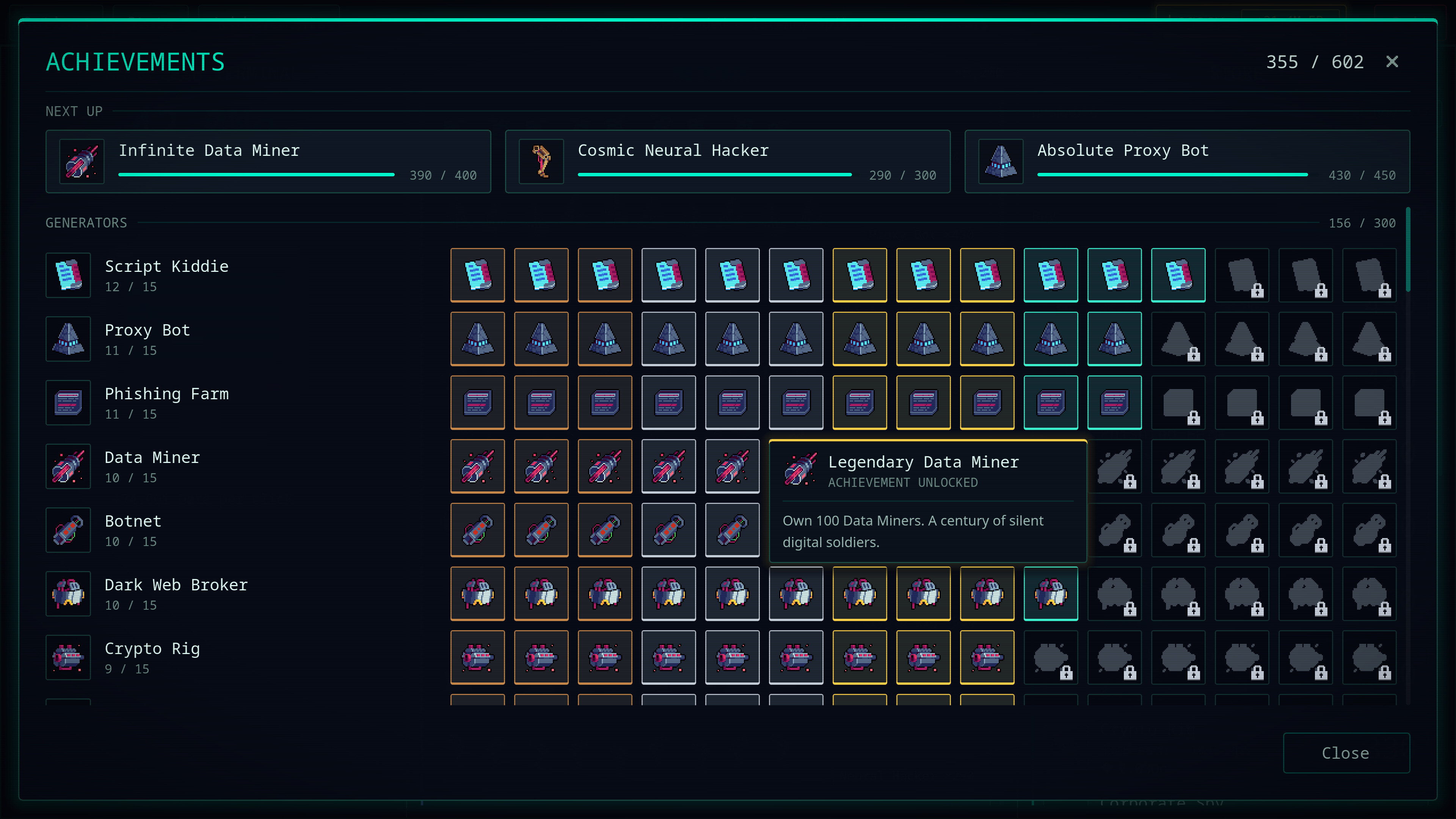Image resolution: width=1456 pixels, height=819 pixels.
Task: Select the last unlocked Dark Web Broker achievement
Action: 1051,593
